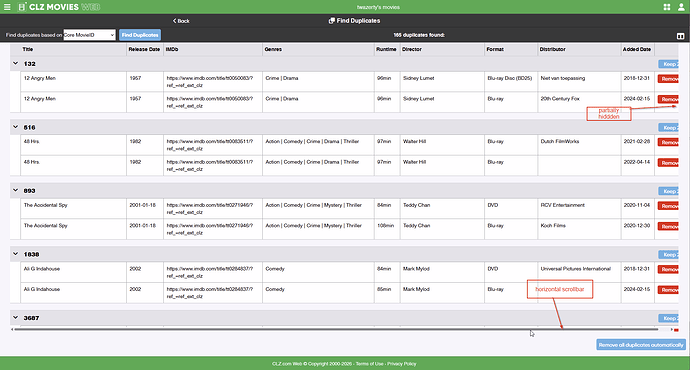
Task: Remove 12 Angry Men added 2024-02-15
Action: 668,99
